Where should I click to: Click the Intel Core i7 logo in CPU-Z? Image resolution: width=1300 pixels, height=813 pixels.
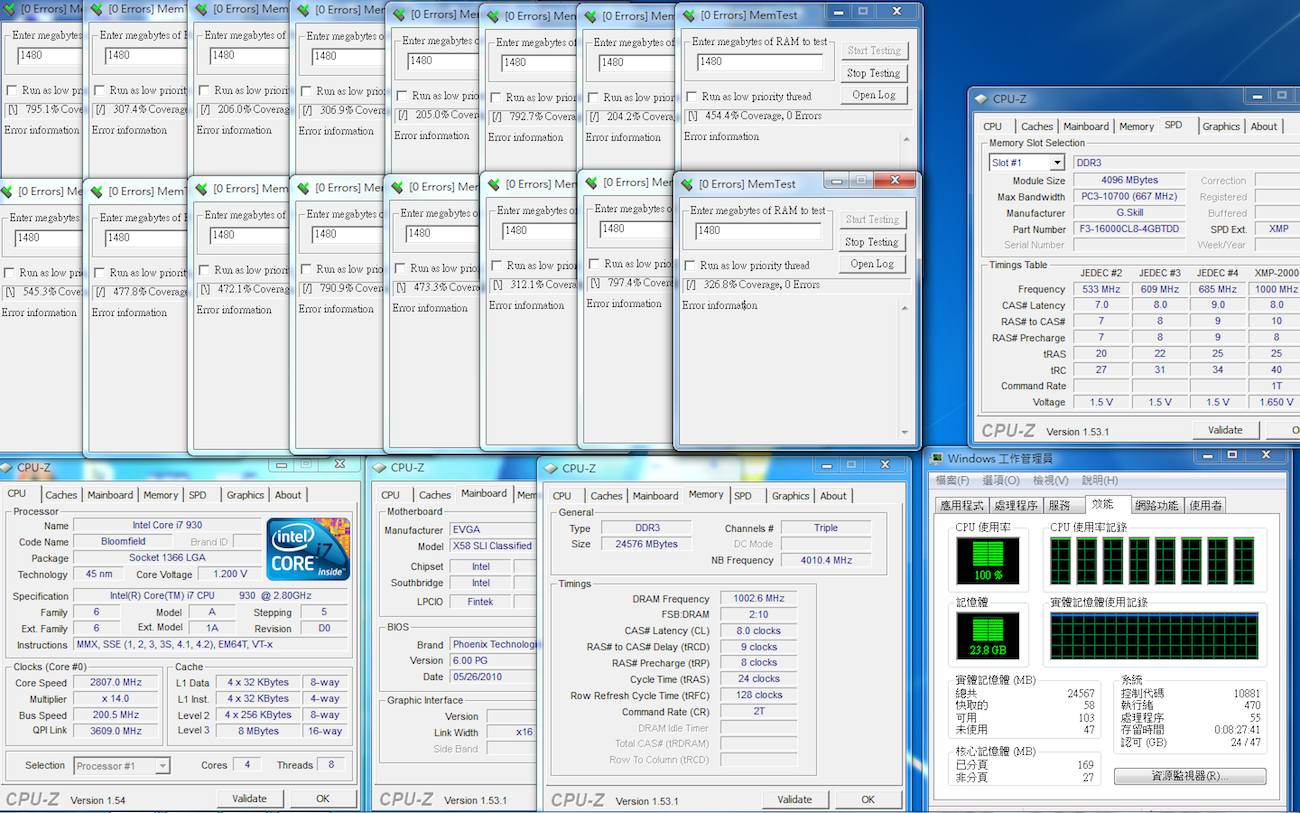click(308, 548)
